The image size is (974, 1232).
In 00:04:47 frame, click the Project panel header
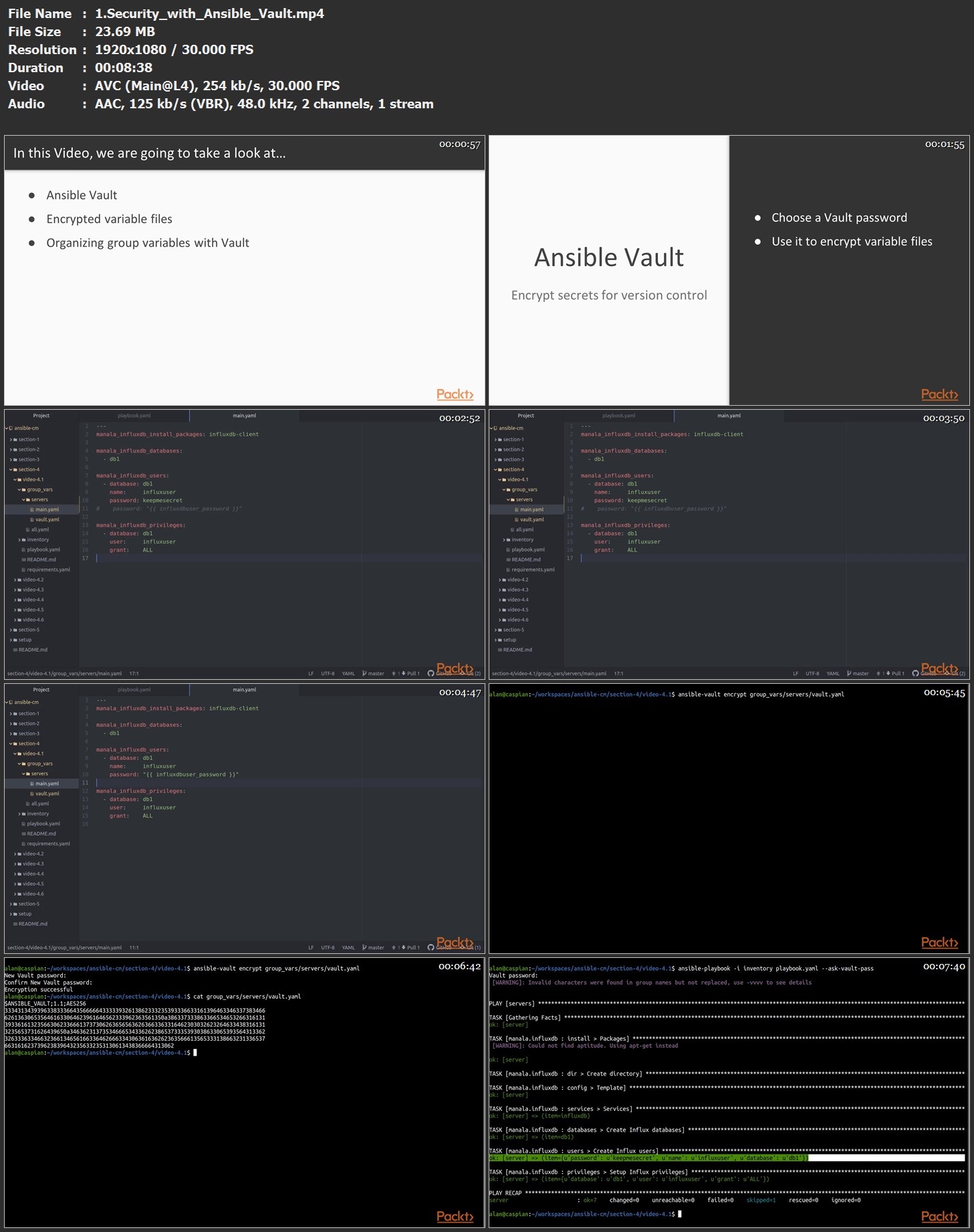[41, 690]
